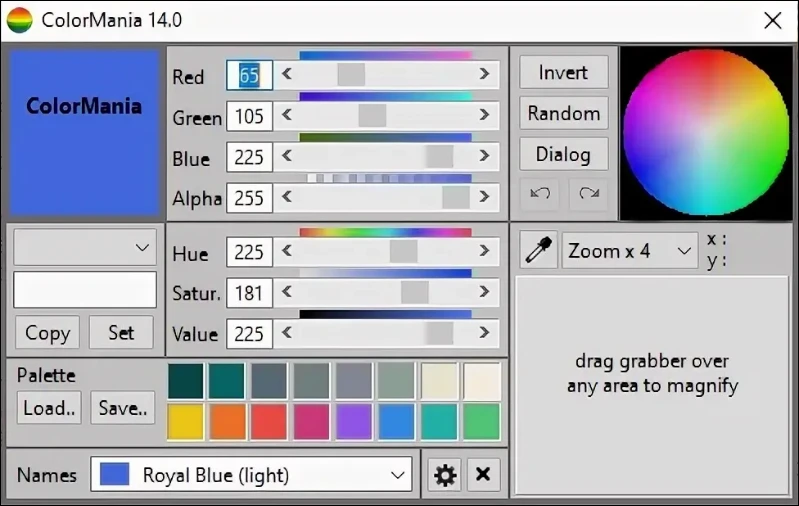799x506 pixels.
Task: Select the yellow palette swatch
Action: [185, 421]
